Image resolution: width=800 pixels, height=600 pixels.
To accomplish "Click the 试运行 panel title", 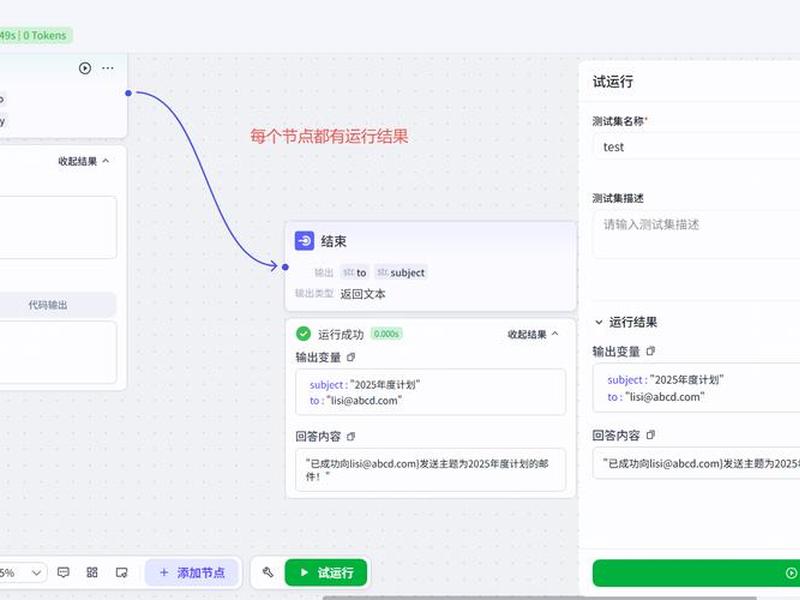I will 613,81.
